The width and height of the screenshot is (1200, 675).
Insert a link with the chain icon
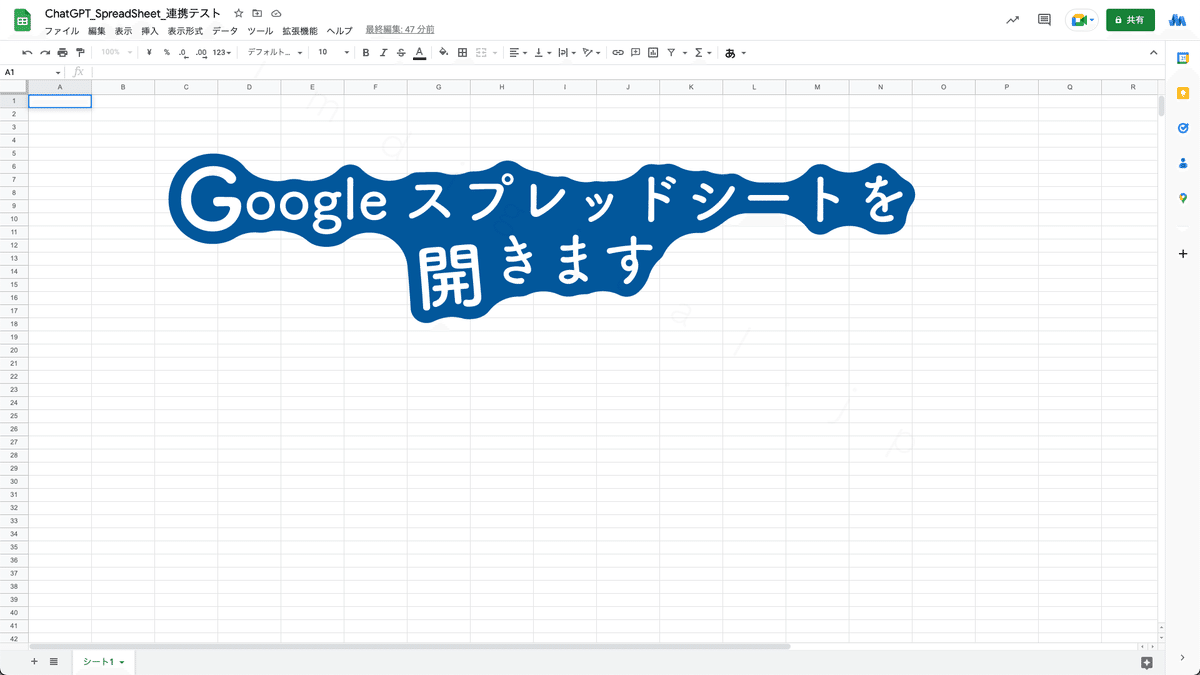point(617,52)
